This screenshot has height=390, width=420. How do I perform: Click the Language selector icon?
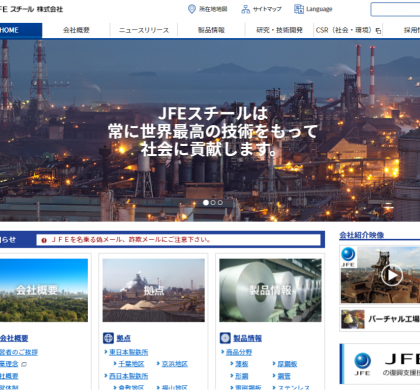pyautogui.click(x=299, y=9)
